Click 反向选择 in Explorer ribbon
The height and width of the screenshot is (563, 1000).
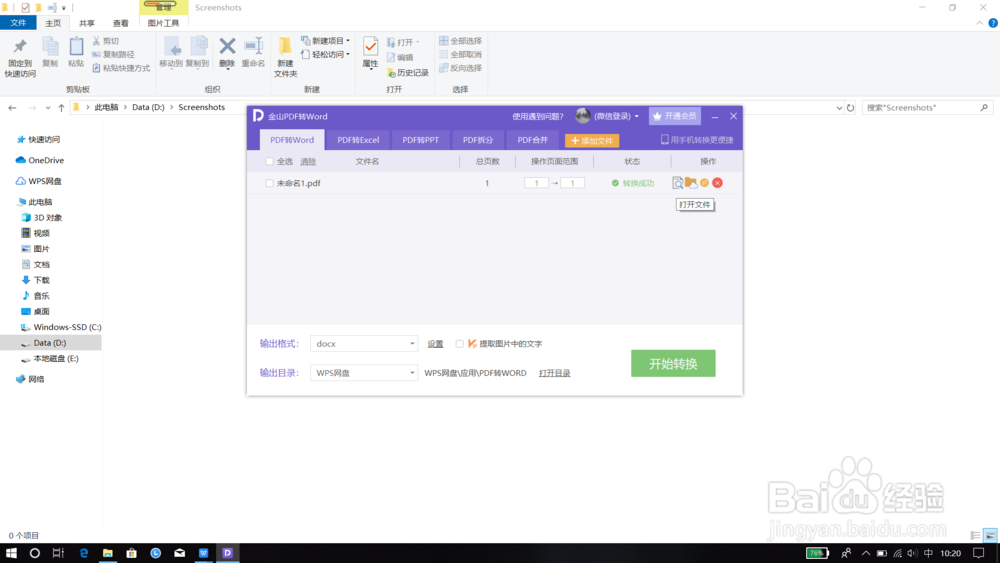point(460,68)
